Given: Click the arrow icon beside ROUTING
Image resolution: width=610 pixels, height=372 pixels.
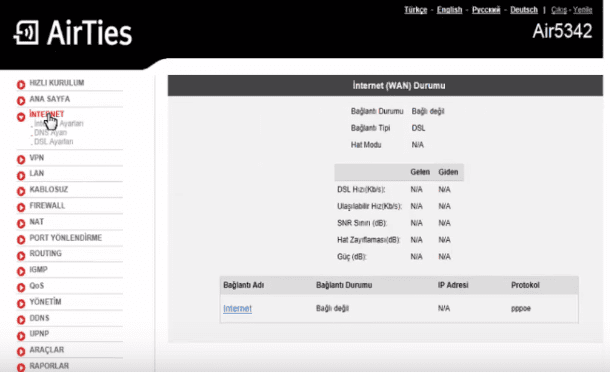Looking at the screenshot, I should click(21, 255).
